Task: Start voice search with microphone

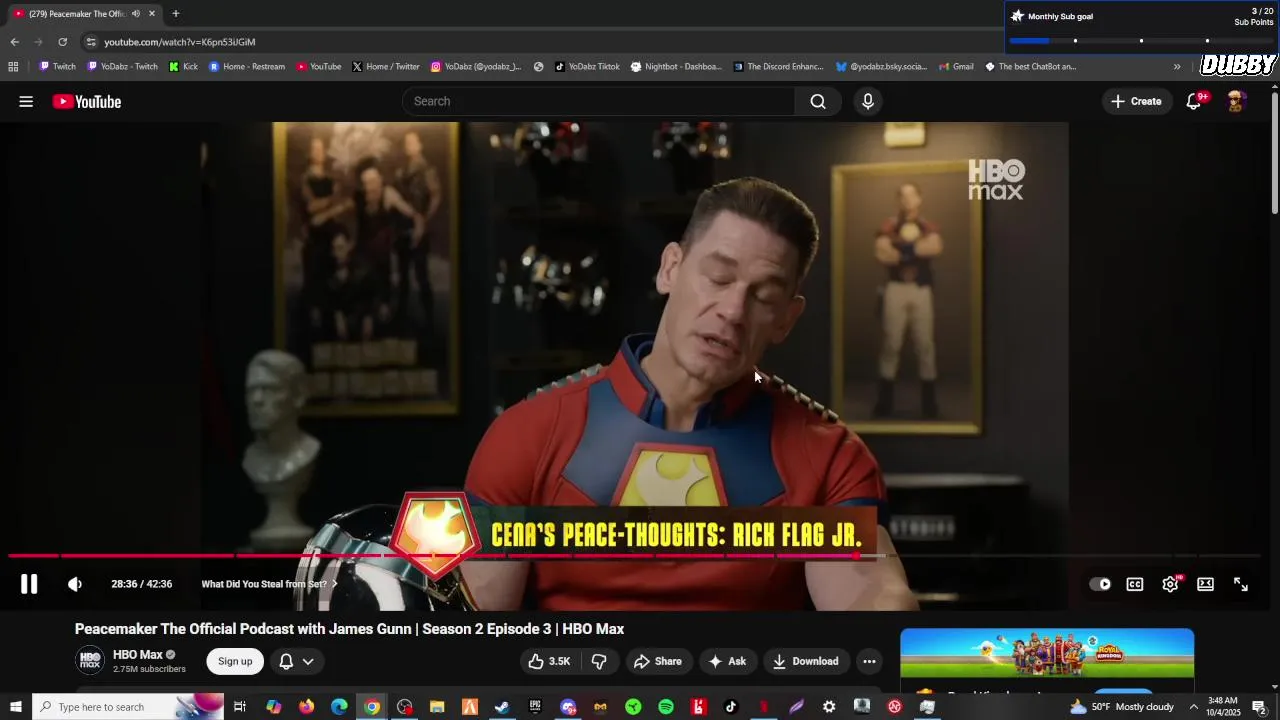Action: click(x=868, y=101)
